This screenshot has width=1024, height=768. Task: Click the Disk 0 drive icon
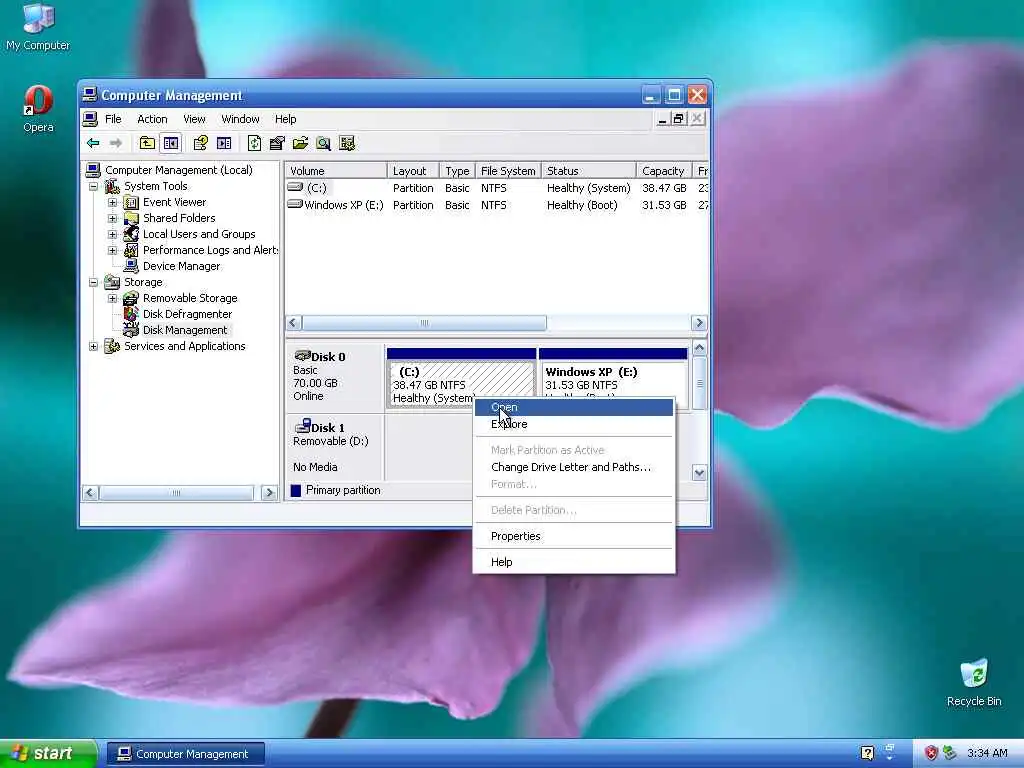point(302,355)
